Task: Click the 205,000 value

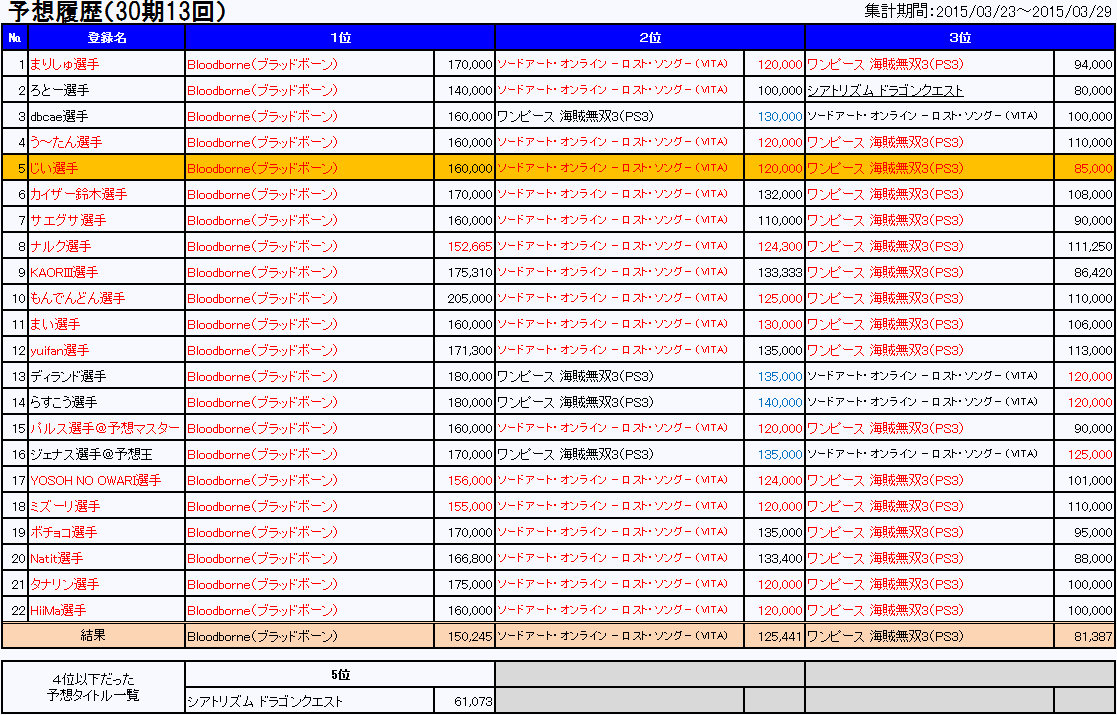Action: coord(470,298)
